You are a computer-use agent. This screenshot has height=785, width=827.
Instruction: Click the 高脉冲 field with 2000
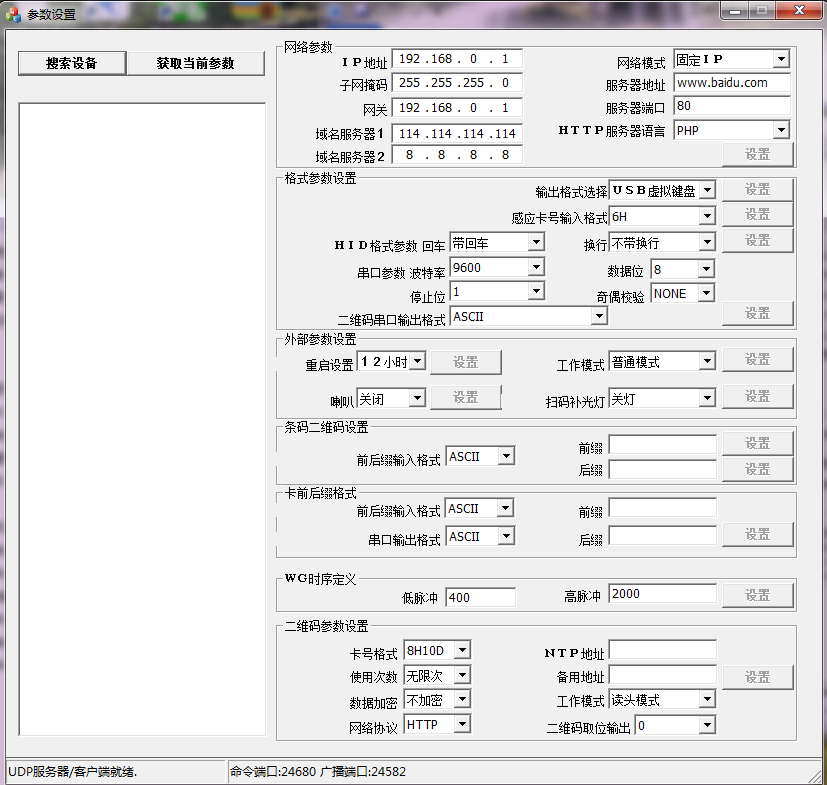662,594
